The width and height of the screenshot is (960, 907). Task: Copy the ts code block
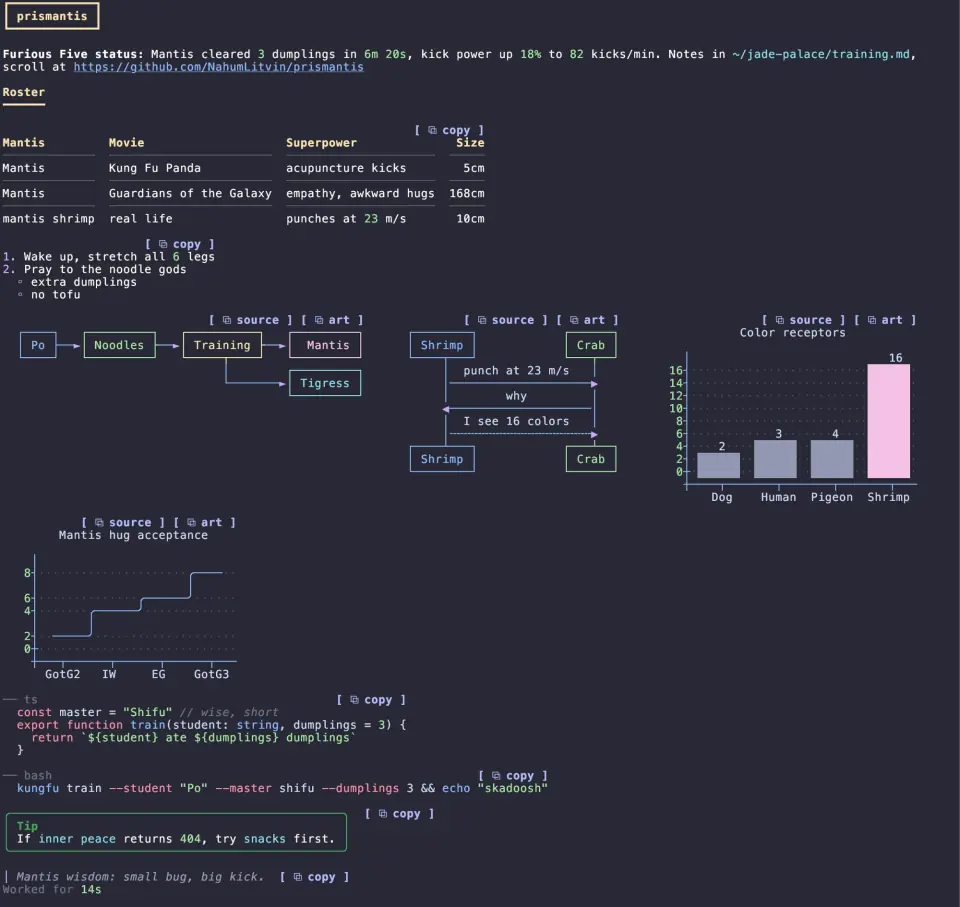click(x=371, y=699)
